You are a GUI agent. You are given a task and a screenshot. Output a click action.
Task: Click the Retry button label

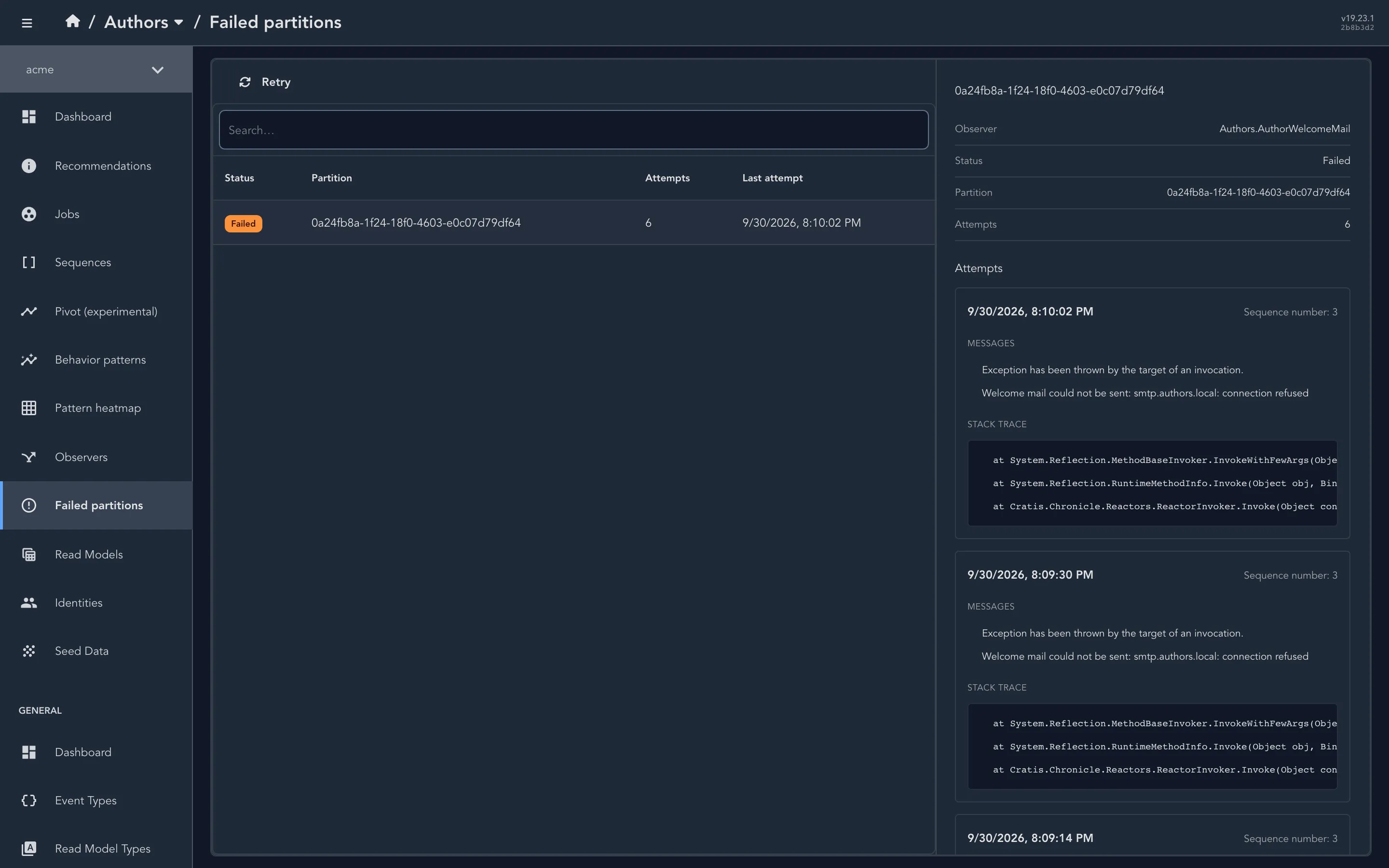tap(276, 82)
